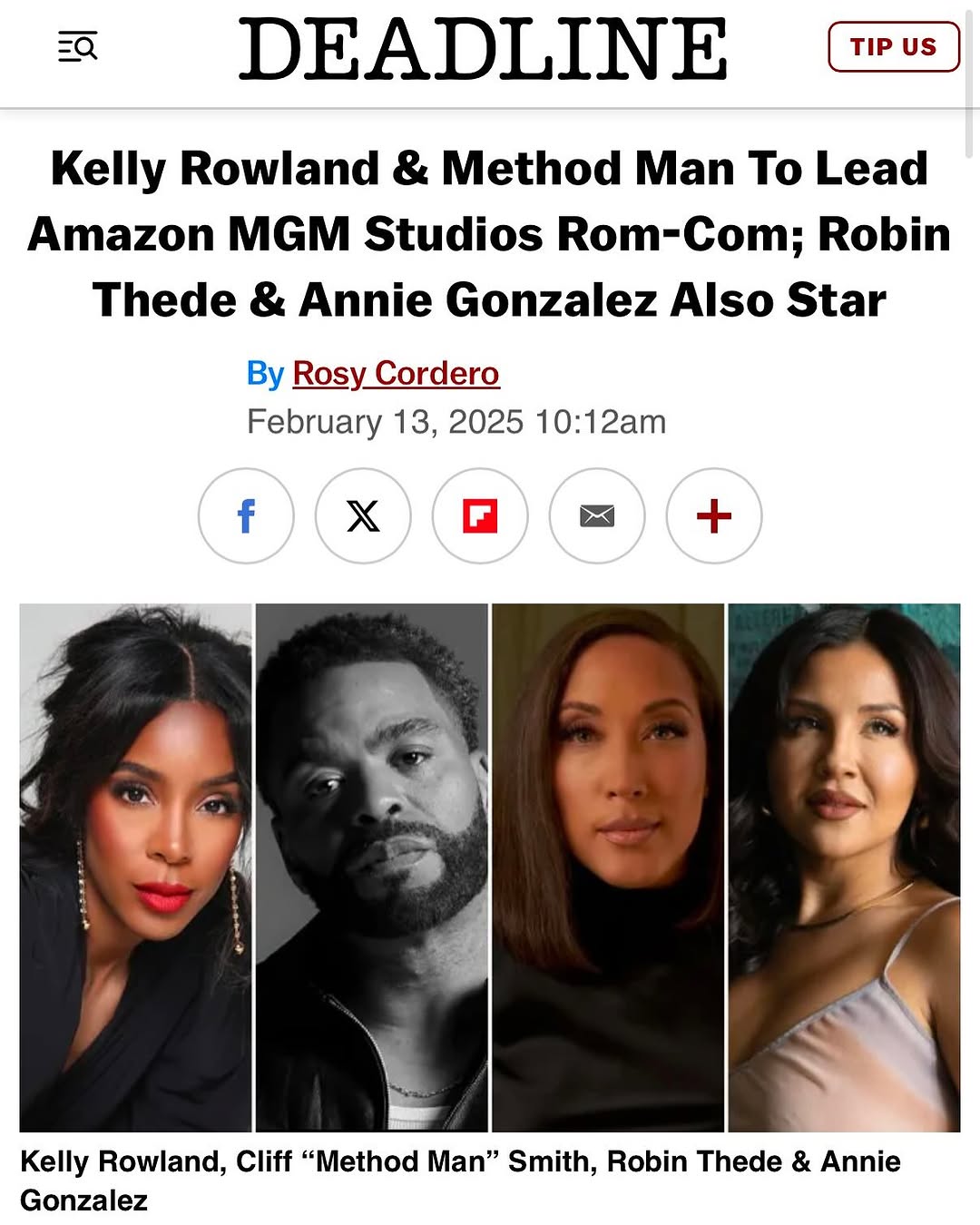Viewport: 980px width, 1225px height.
Task: Click the Annie Gonzalez photo
Action: pyautogui.click(x=844, y=867)
